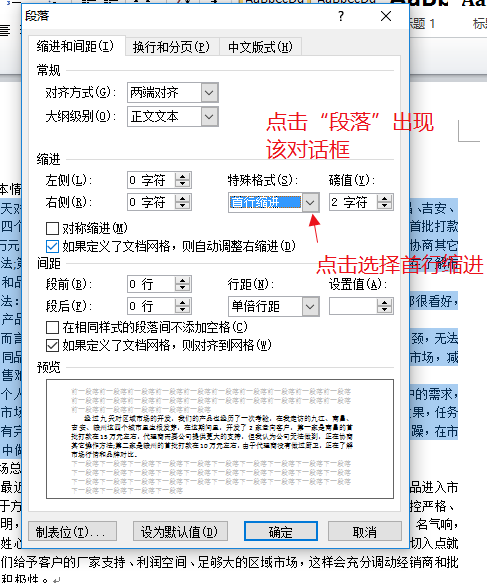The height and width of the screenshot is (583, 487).
Task: Enable 在相同样式的段落间不添加空格 checkbox
Action: [52, 328]
